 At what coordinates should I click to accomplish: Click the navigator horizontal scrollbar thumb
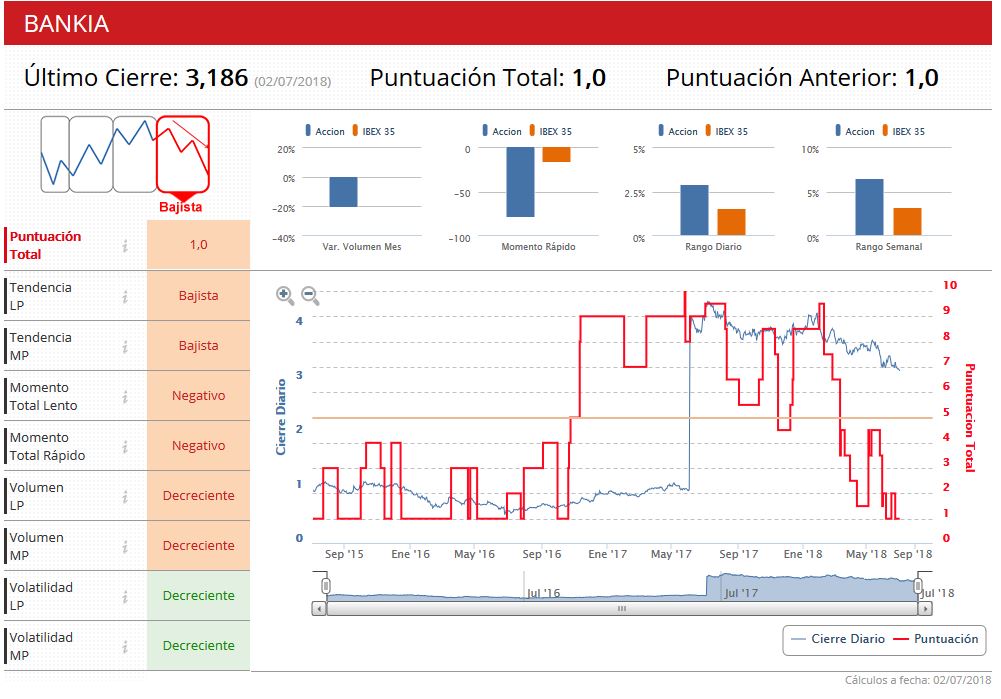(622, 609)
